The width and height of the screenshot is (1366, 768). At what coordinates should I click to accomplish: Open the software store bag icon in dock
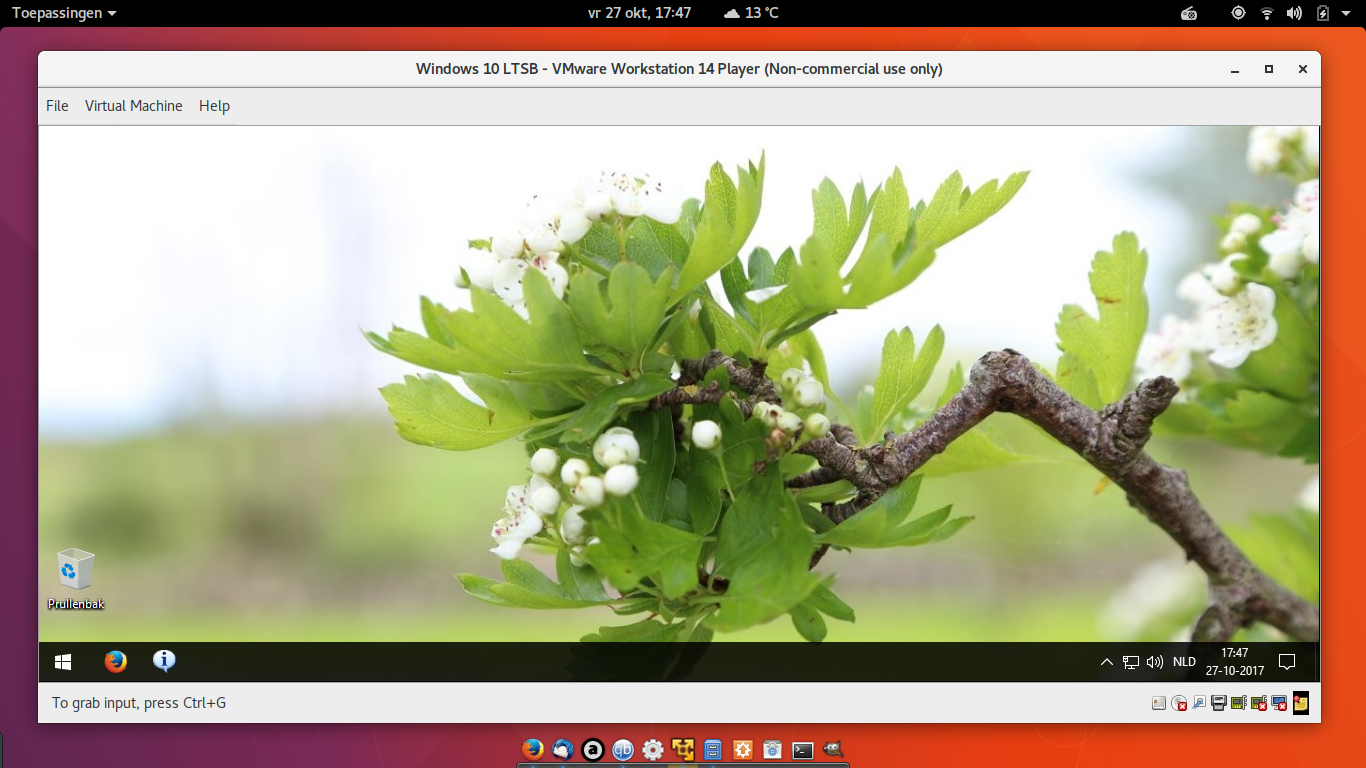click(773, 749)
